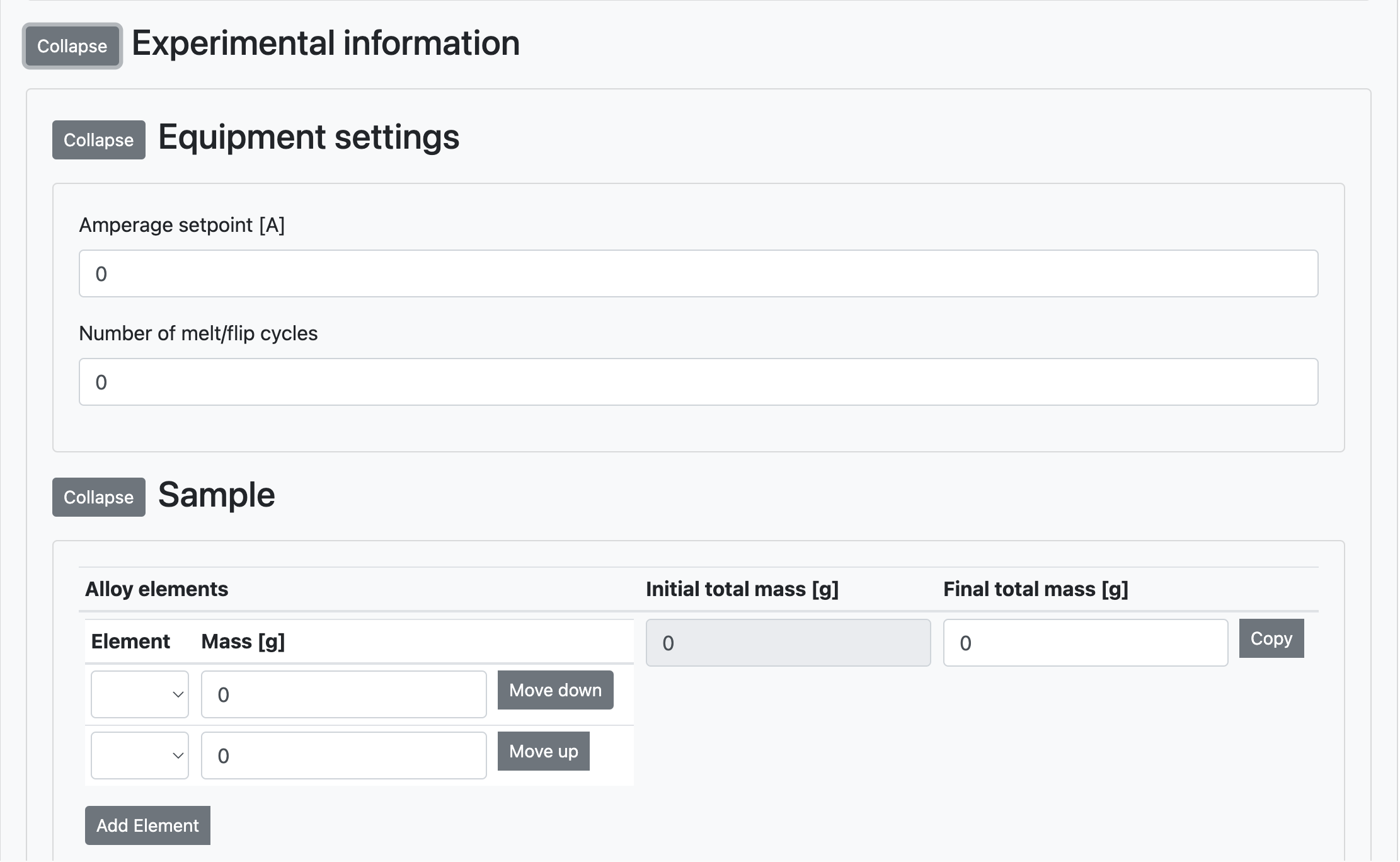Open the first alloy element dropdown
This screenshot has width=1400, height=862.
tap(139, 694)
